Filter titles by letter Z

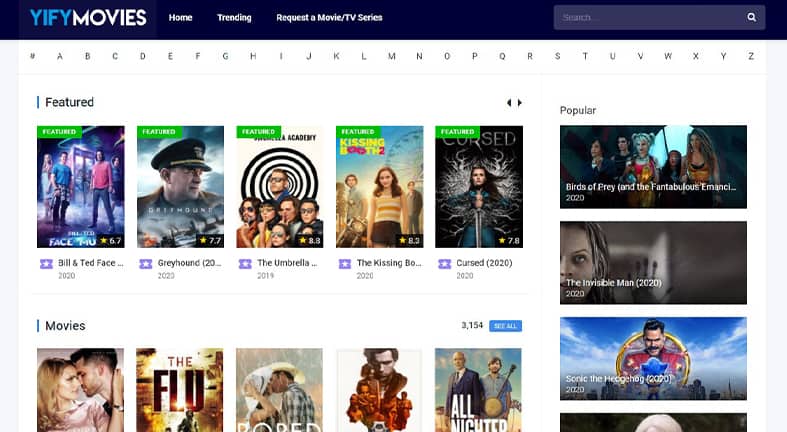click(x=751, y=56)
